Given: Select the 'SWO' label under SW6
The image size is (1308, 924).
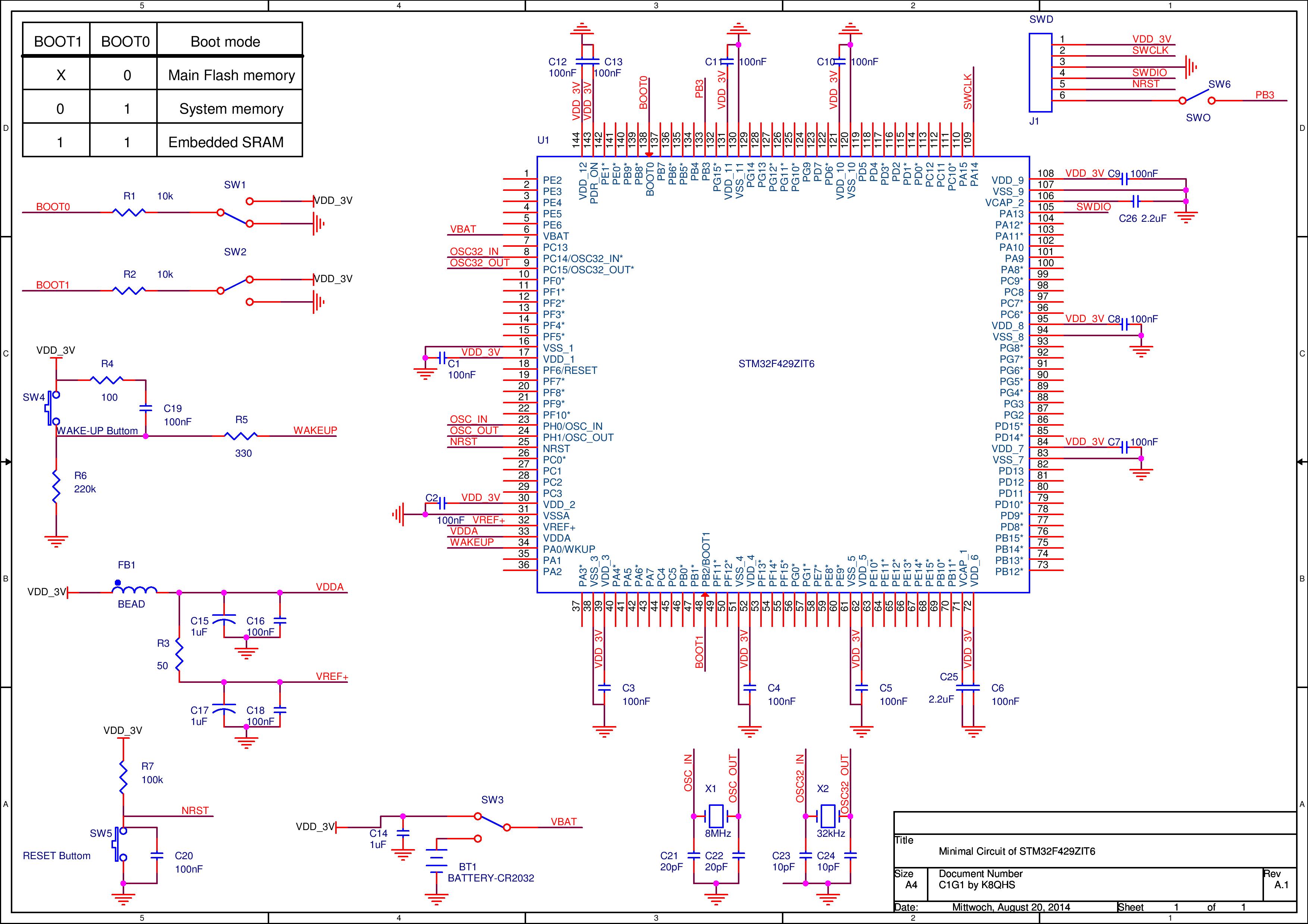Looking at the screenshot, I should point(1198,118).
